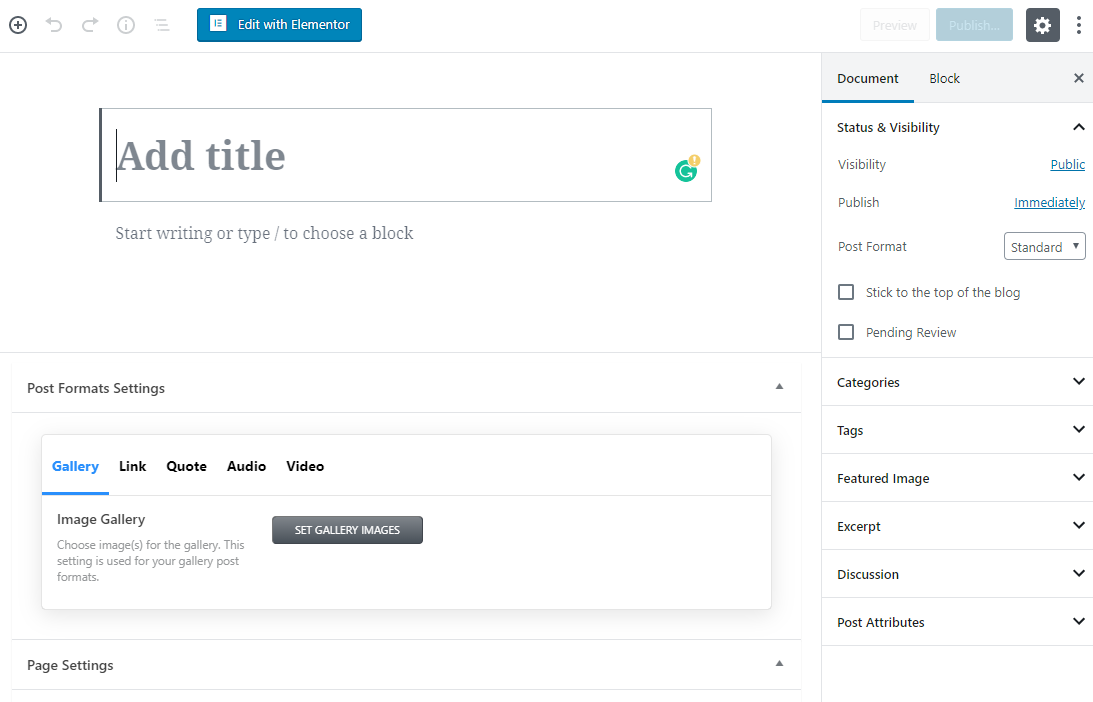The image size is (1093, 702).
Task: Collapse the Post Formats Settings metabox
Action: (779, 387)
